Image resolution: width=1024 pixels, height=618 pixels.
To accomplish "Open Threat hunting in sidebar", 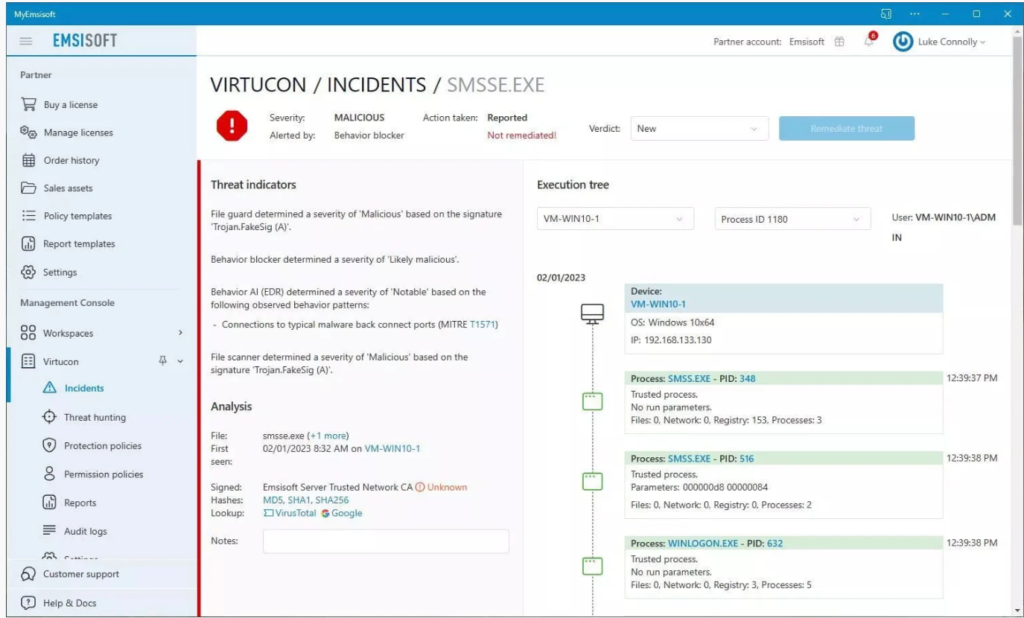I will pyautogui.click(x=94, y=417).
